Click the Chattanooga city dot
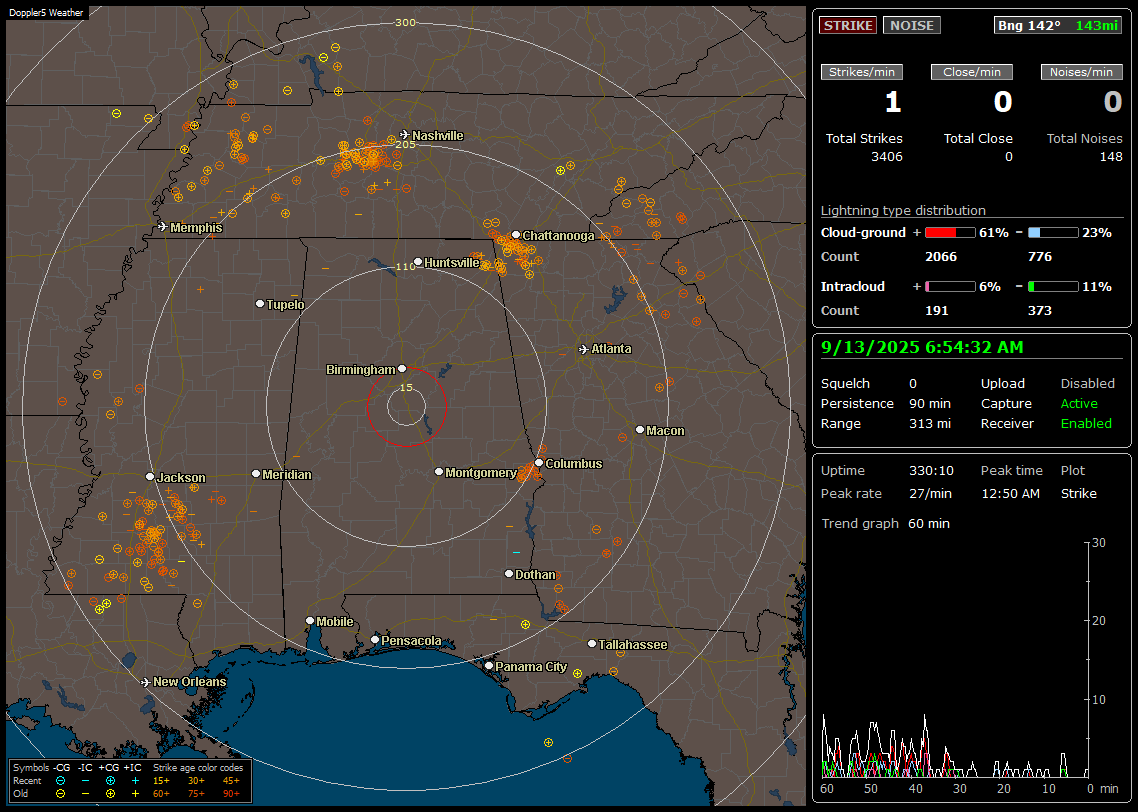Screen dimensions: 1138x812 [x=515, y=234]
